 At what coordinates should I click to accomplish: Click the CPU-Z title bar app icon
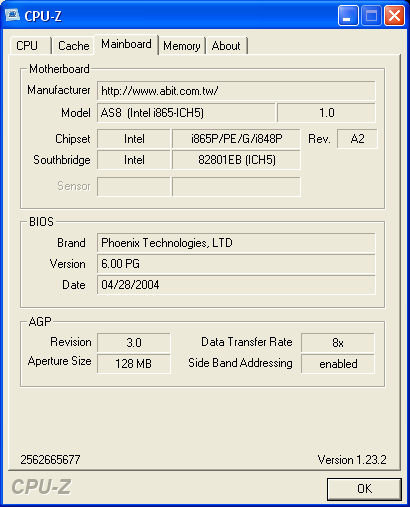[x=12, y=15]
